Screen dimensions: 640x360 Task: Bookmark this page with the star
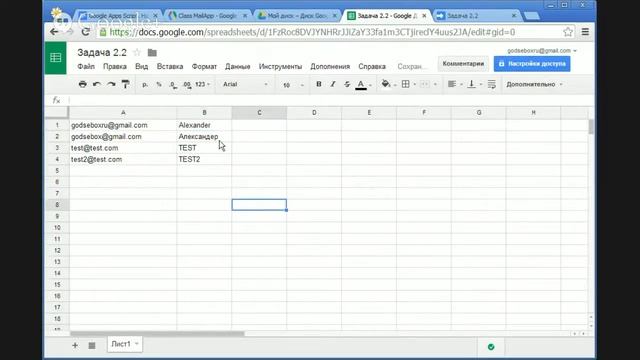568,32
